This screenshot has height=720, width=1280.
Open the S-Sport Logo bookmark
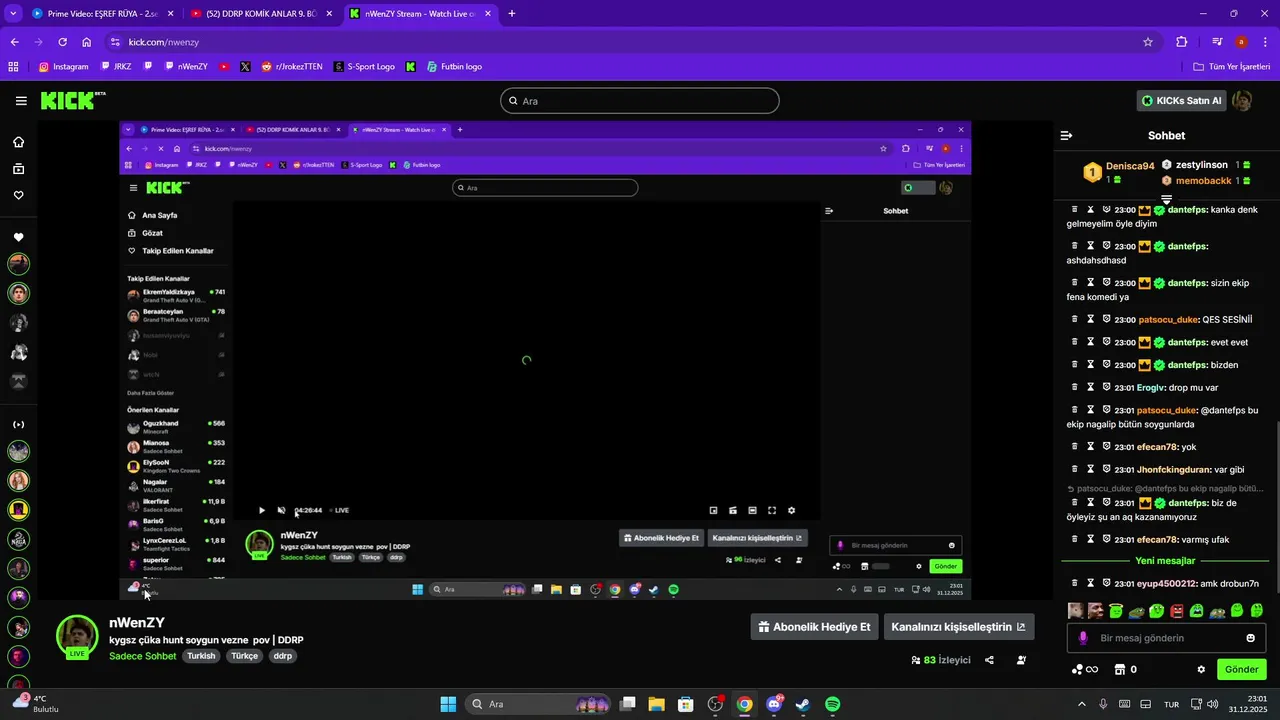click(364, 67)
